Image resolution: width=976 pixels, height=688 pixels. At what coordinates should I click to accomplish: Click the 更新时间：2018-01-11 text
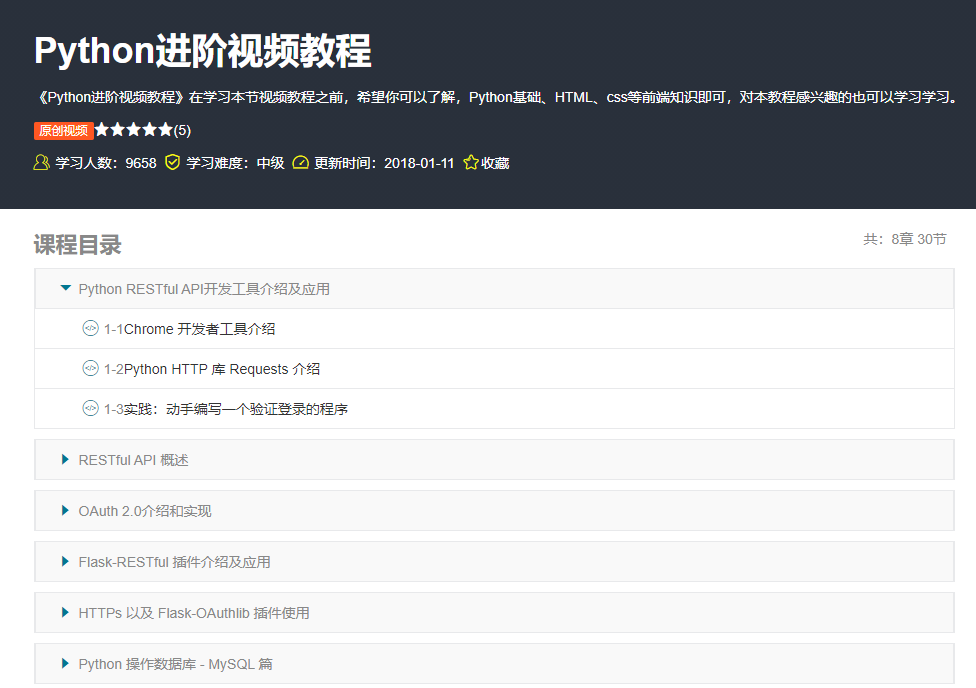point(384,163)
